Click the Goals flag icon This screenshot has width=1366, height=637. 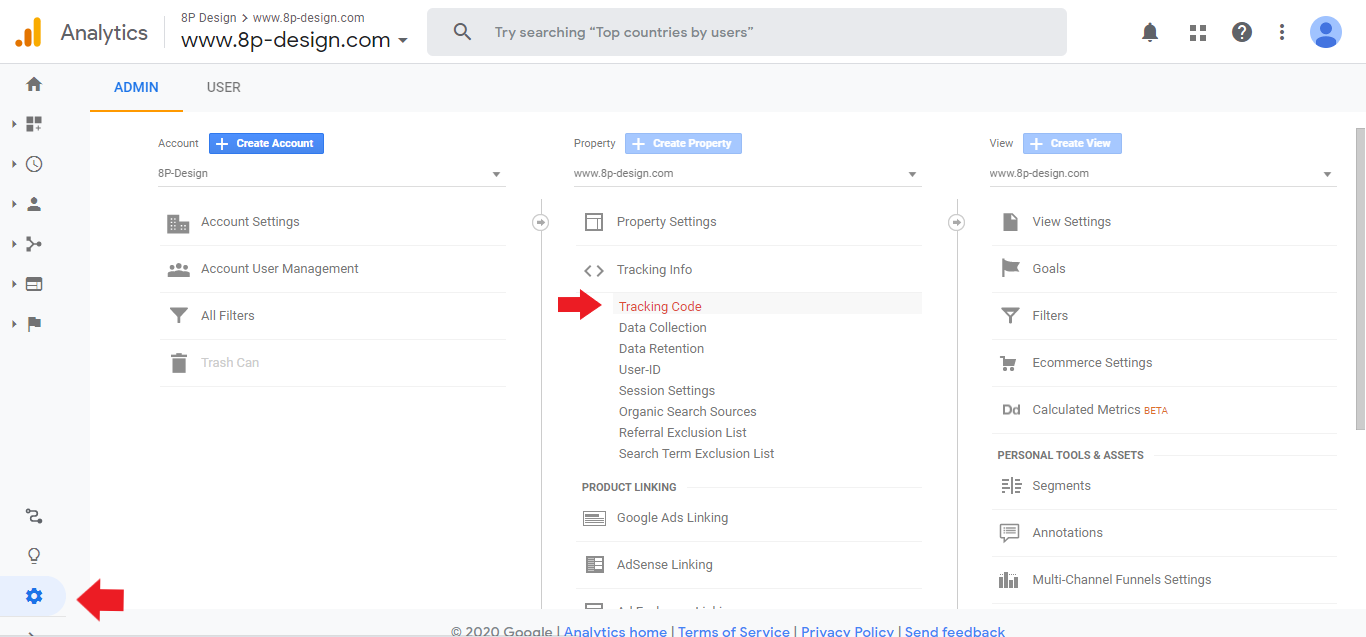click(x=1010, y=269)
